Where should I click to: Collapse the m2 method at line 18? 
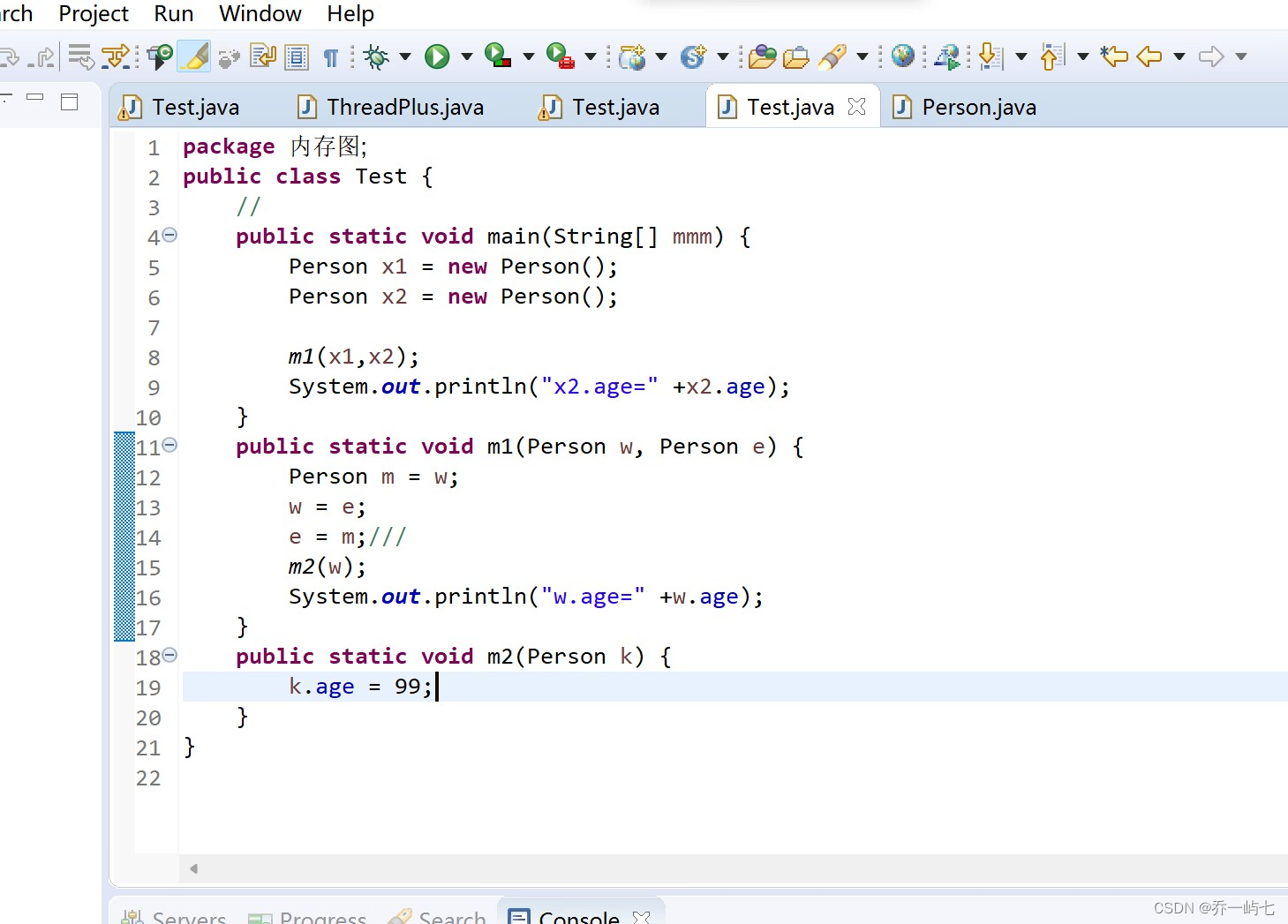(x=169, y=655)
